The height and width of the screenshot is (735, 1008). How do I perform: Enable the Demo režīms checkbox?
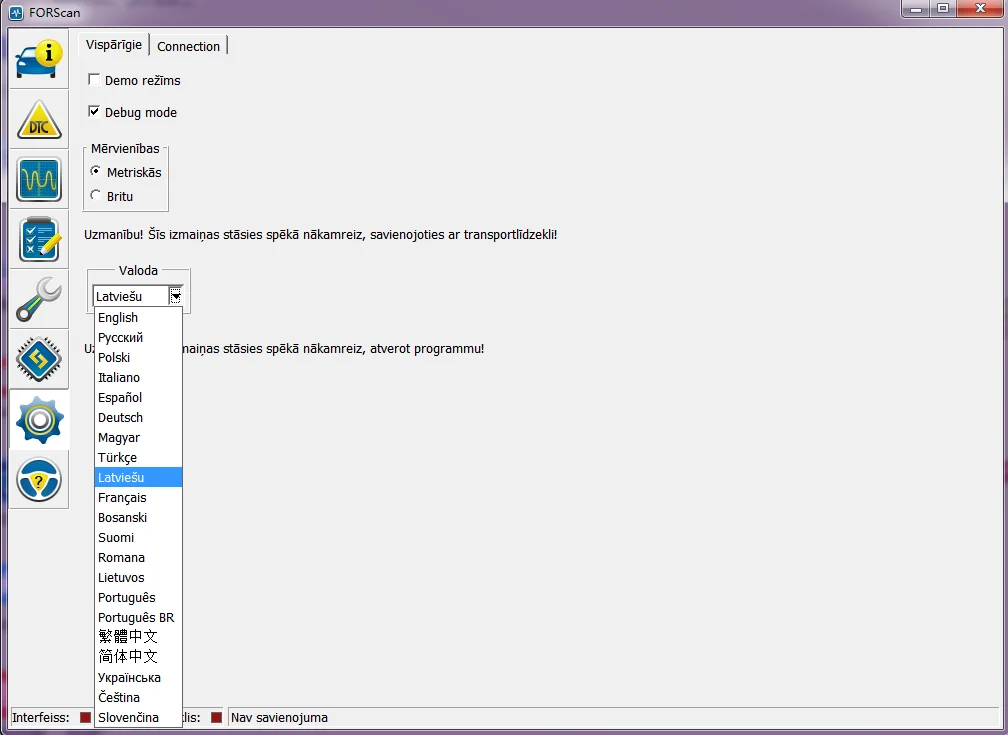(94, 79)
